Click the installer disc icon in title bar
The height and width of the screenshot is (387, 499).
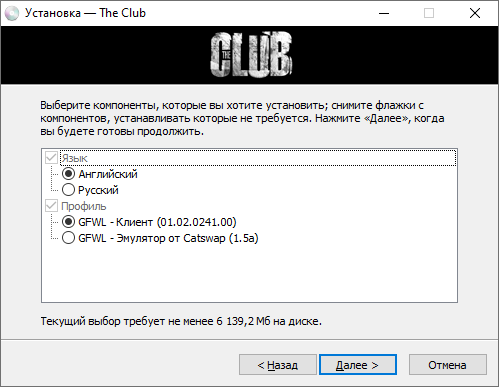[12, 13]
